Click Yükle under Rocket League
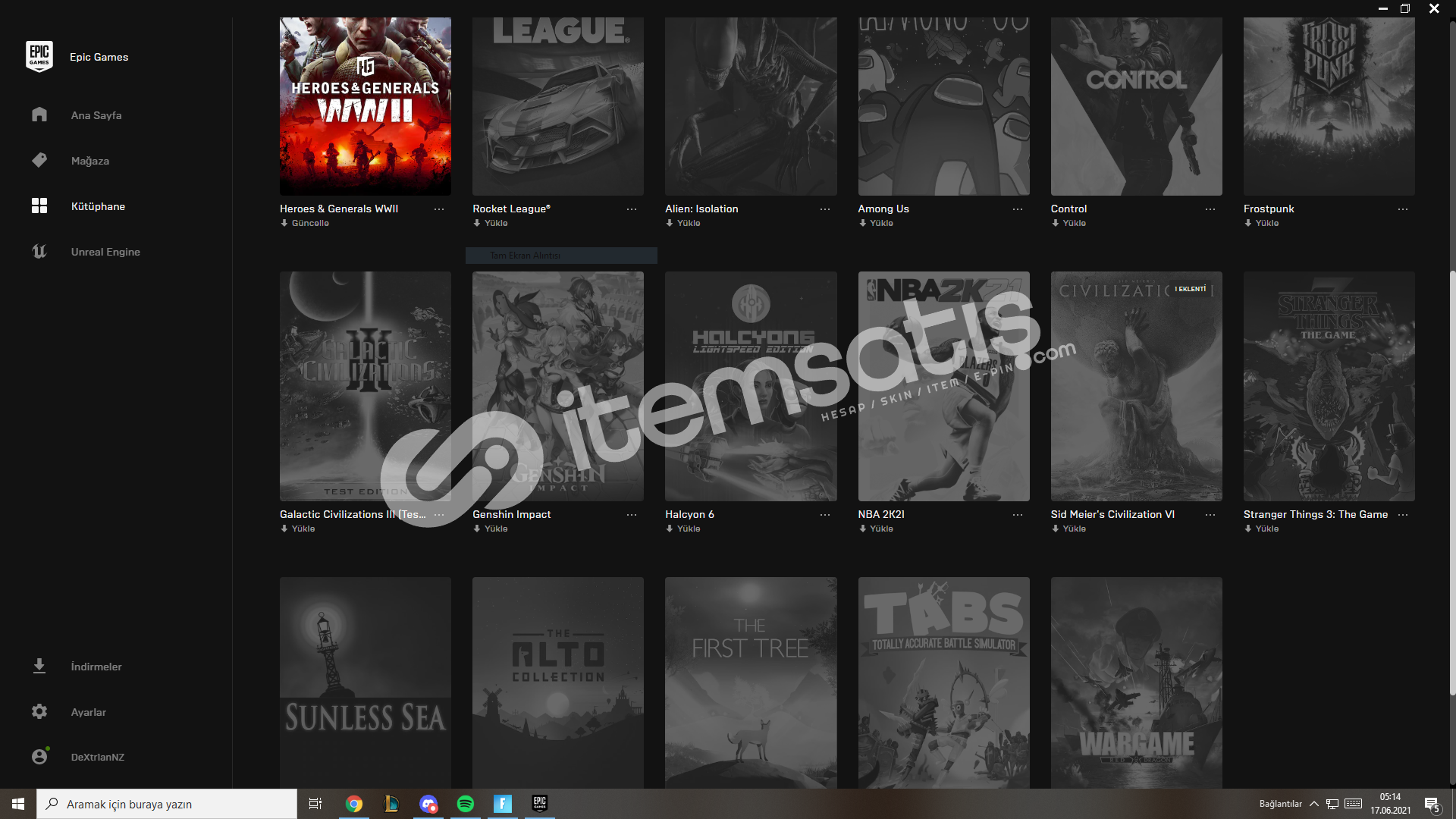This screenshot has width=1456, height=819. (x=491, y=223)
